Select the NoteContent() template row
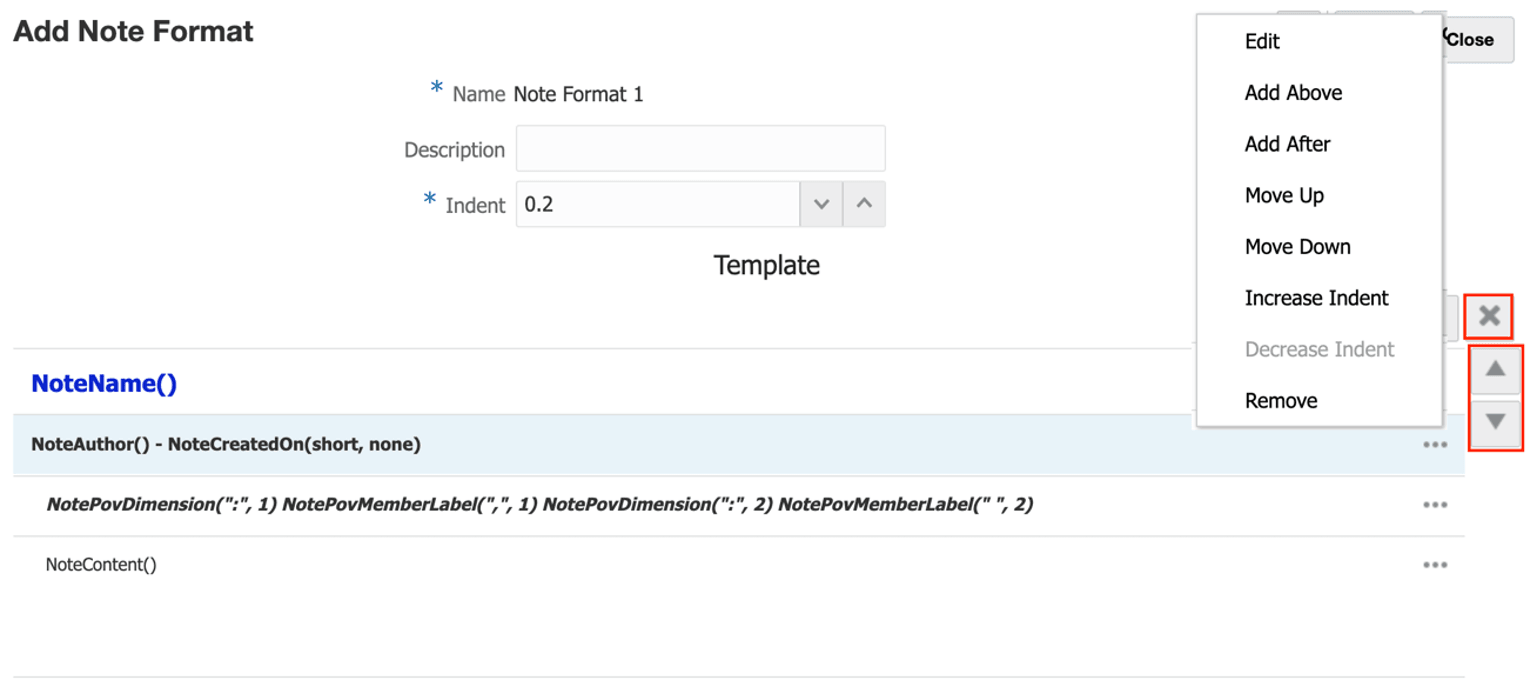The height and width of the screenshot is (698, 1536). (101, 565)
